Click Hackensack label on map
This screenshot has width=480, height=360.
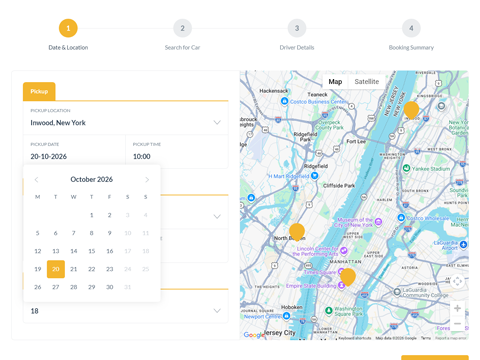pyautogui.click(x=274, y=91)
